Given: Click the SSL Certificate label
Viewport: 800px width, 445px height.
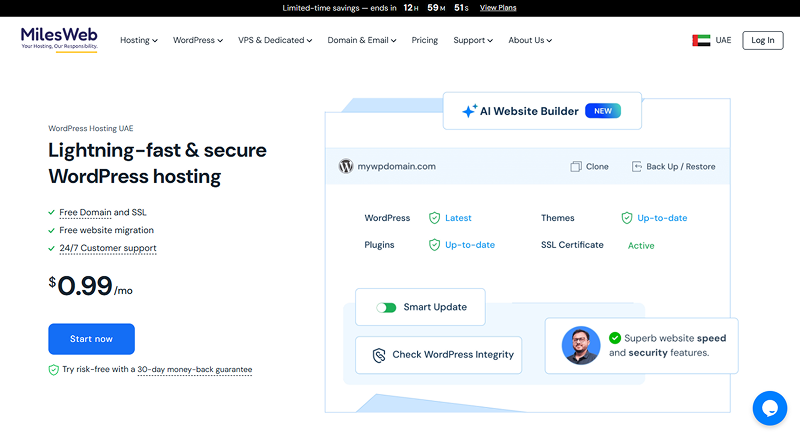Looking at the screenshot, I should point(572,245).
